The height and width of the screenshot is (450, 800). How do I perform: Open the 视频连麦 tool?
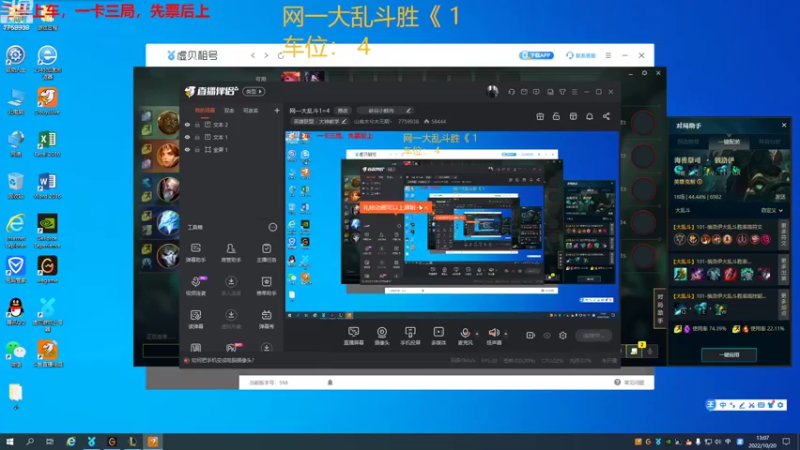pos(196,286)
